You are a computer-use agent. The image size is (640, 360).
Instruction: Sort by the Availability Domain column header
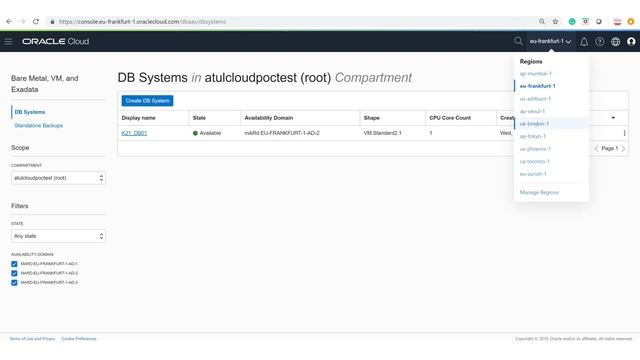pyautogui.click(x=269, y=118)
